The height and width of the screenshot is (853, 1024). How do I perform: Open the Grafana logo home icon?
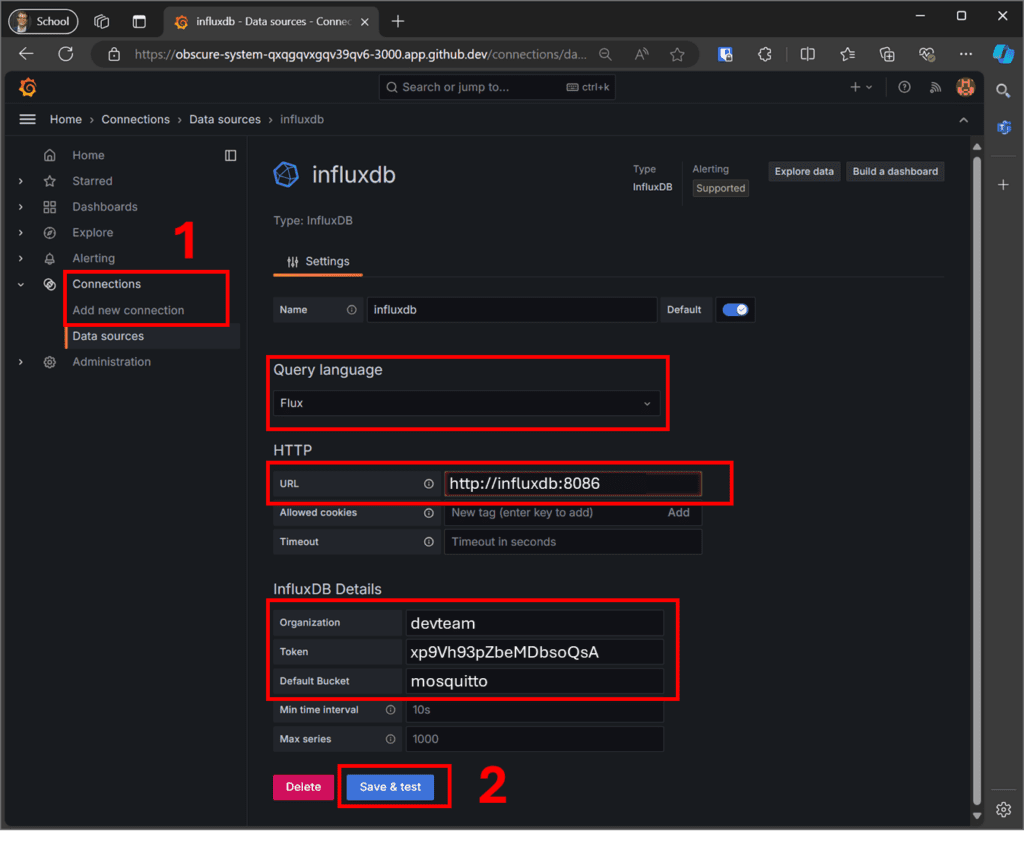tap(28, 87)
